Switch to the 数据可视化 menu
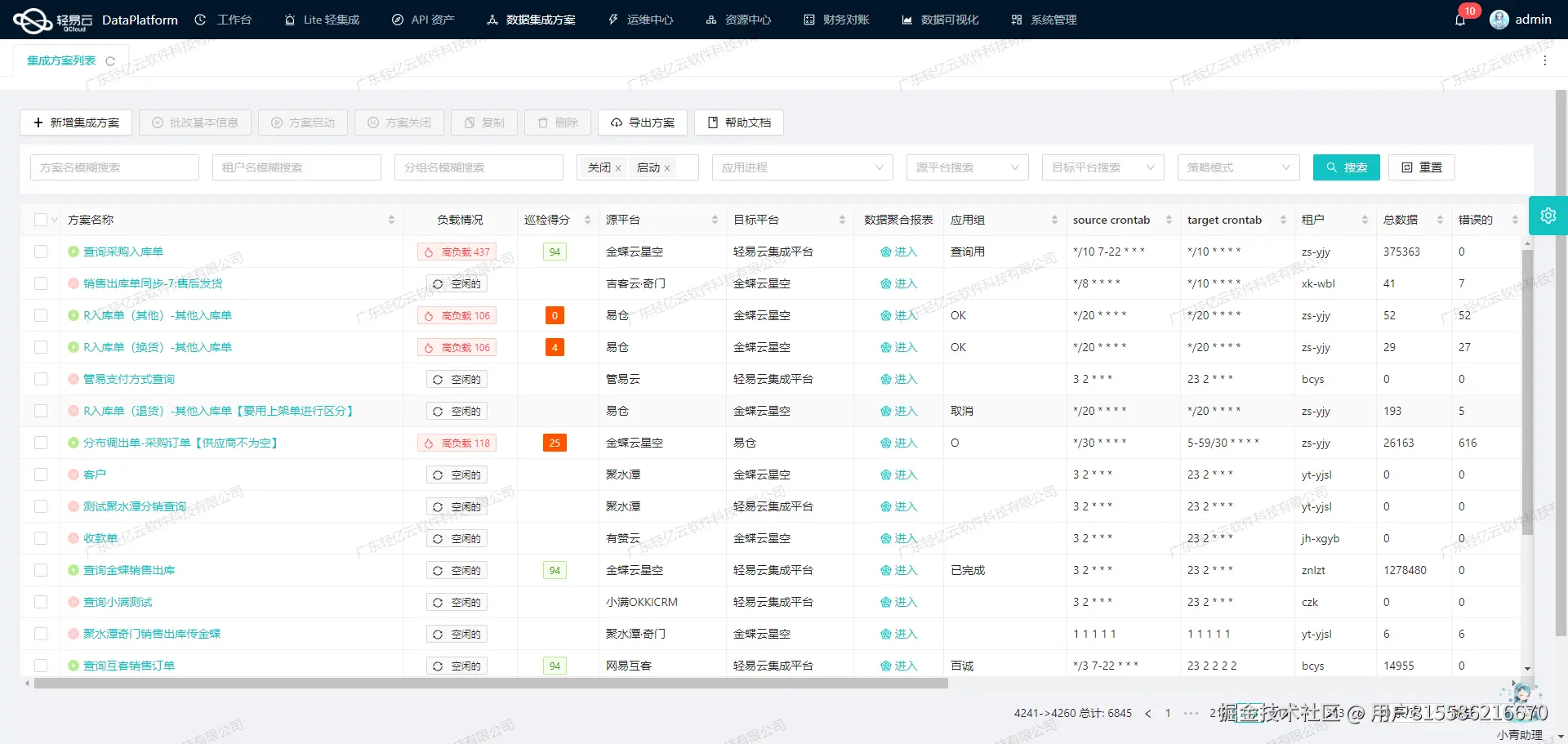The height and width of the screenshot is (744, 1568). 939,19
